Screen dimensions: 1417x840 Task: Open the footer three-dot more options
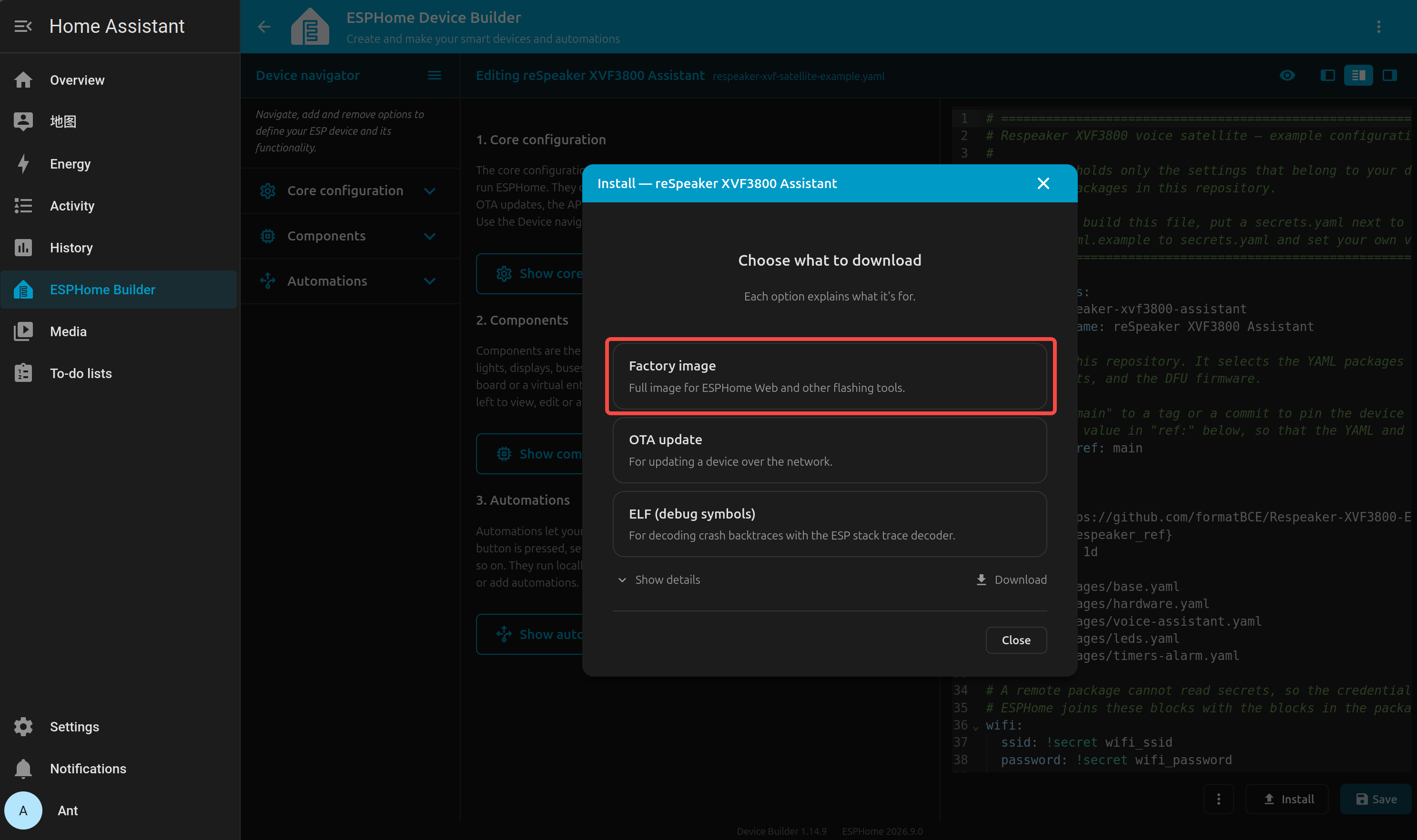(1218, 799)
